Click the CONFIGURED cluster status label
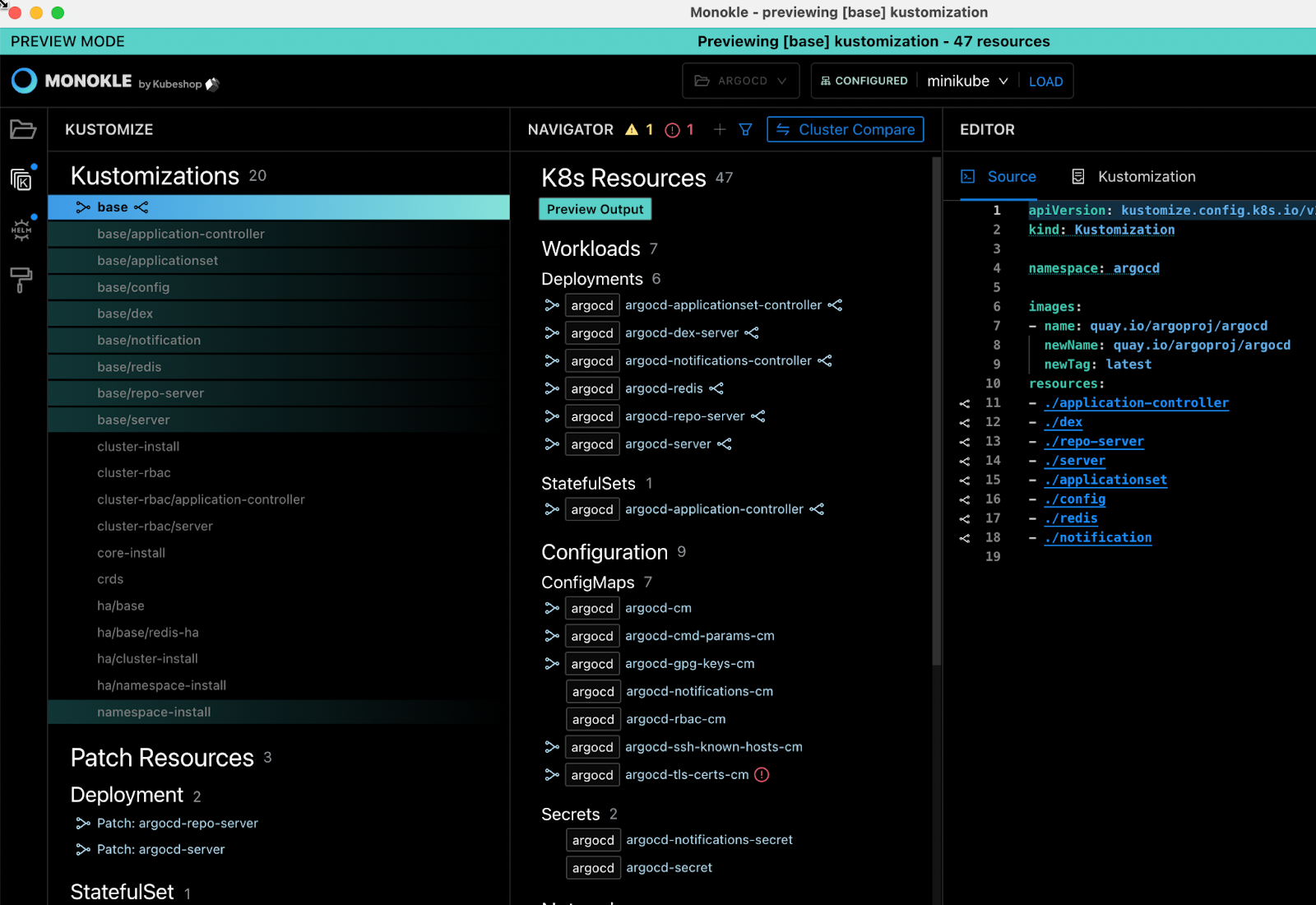 [864, 81]
